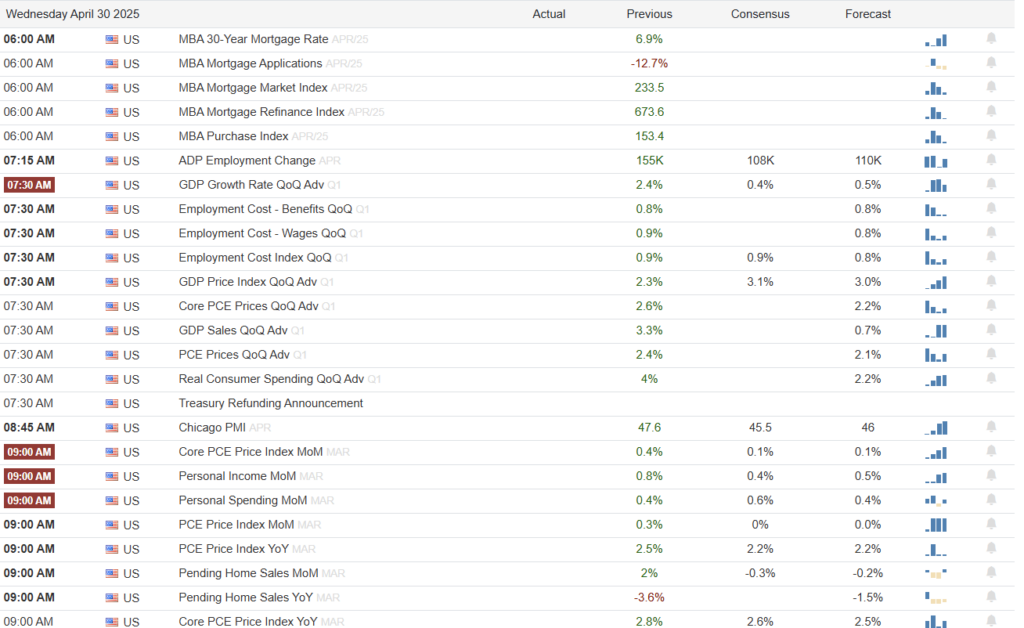Show the chart for GDP Sales QoQ Adv
Image resolution: width=1024 pixels, height=628 pixels.
coord(936,331)
